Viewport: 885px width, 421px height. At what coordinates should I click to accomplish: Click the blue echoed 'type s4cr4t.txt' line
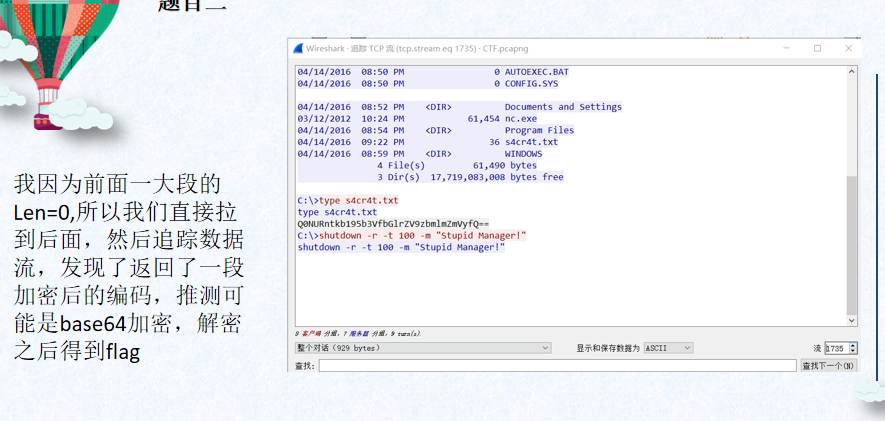tap(338, 212)
